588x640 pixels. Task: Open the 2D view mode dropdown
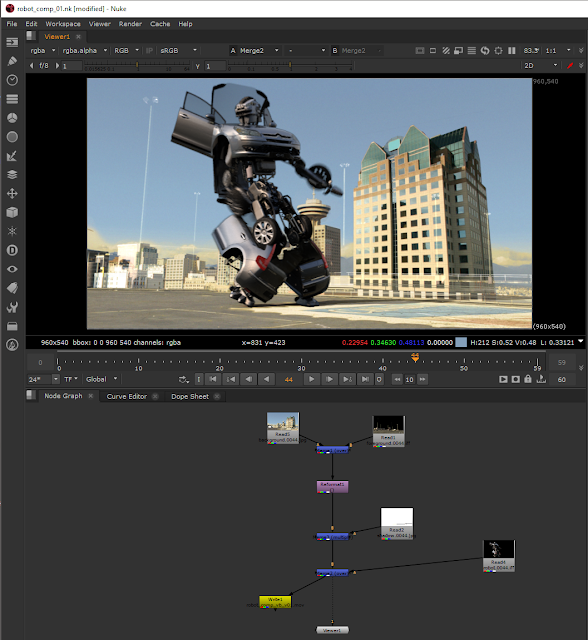point(541,65)
